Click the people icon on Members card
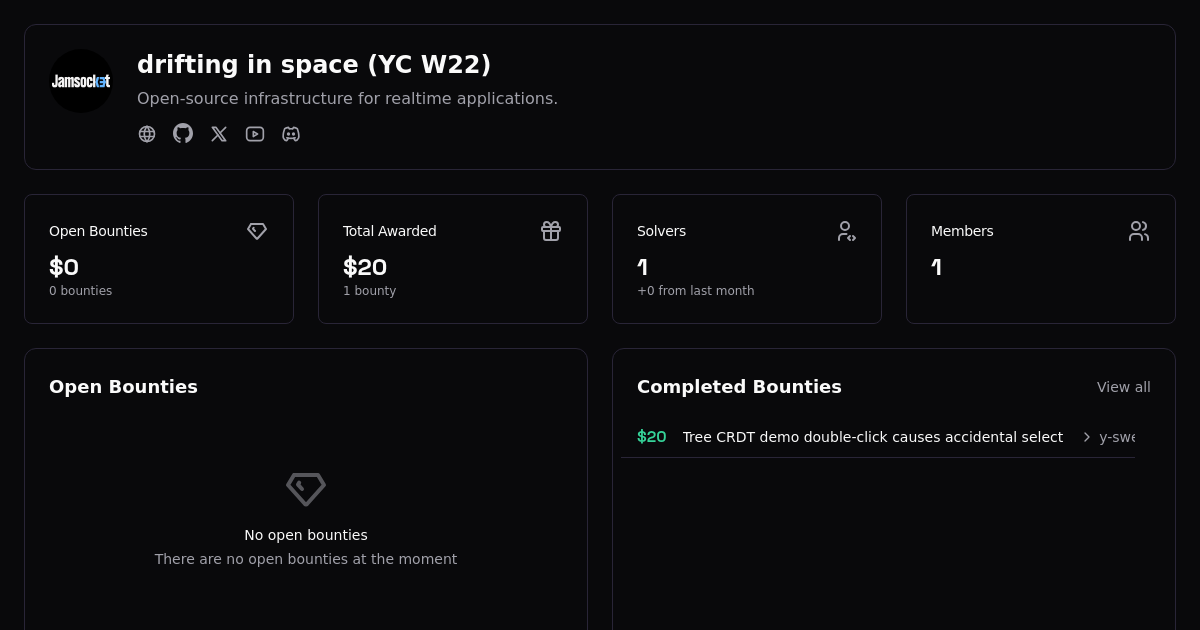Screen dimensions: 1200x630 pyautogui.click(x=1139, y=231)
